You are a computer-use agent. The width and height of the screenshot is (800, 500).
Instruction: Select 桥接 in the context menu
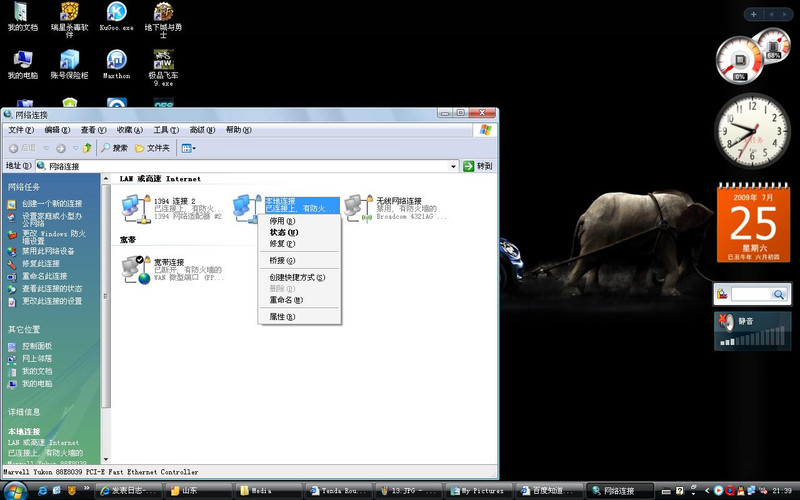(x=299, y=261)
